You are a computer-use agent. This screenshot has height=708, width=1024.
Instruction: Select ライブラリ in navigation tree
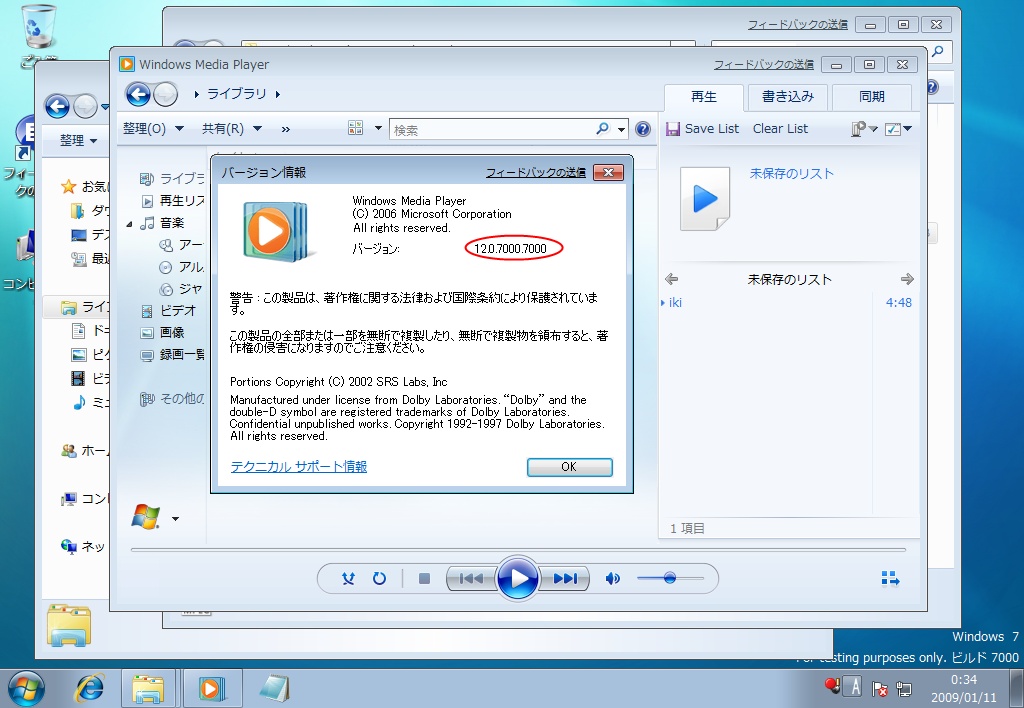click(173, 178)
